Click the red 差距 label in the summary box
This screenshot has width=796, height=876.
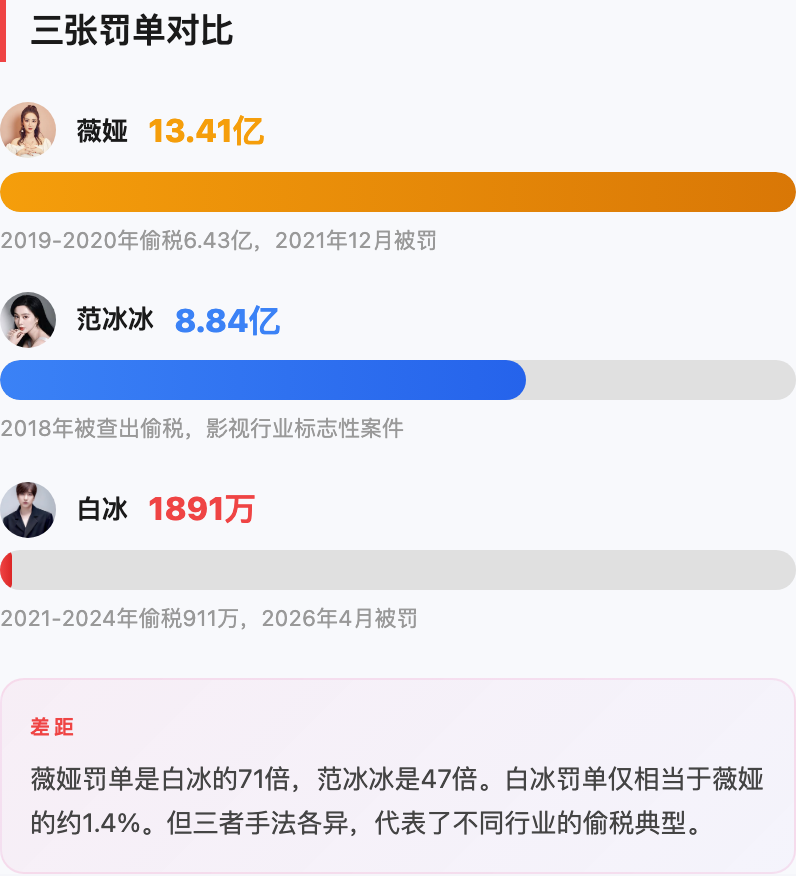pos(52,727)
